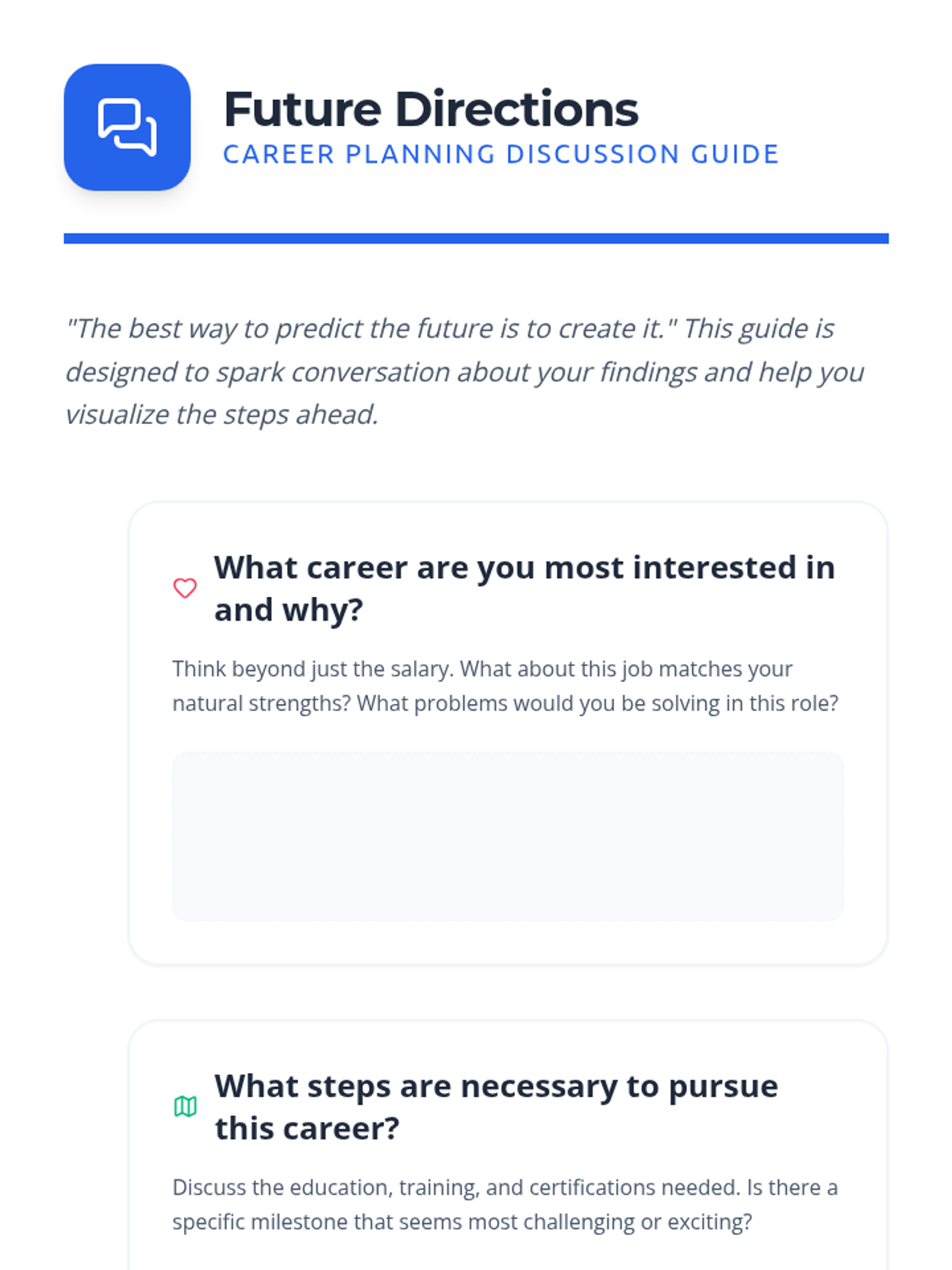952x1270 pixels.
Task: Select the "What steps are necessary to pursue" heading
Action: (496, 1087)
